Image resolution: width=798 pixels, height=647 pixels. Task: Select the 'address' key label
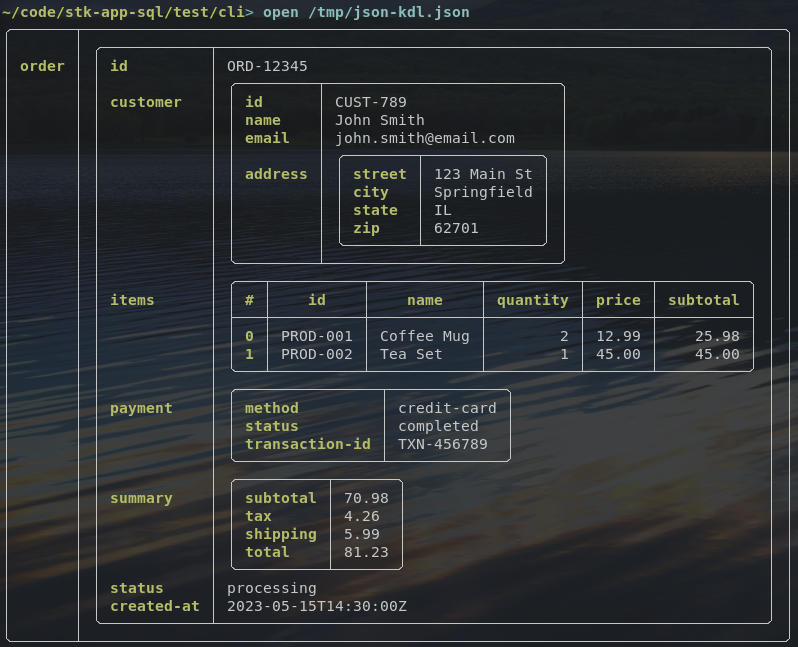pyautogui.click(x=276, y=174)
